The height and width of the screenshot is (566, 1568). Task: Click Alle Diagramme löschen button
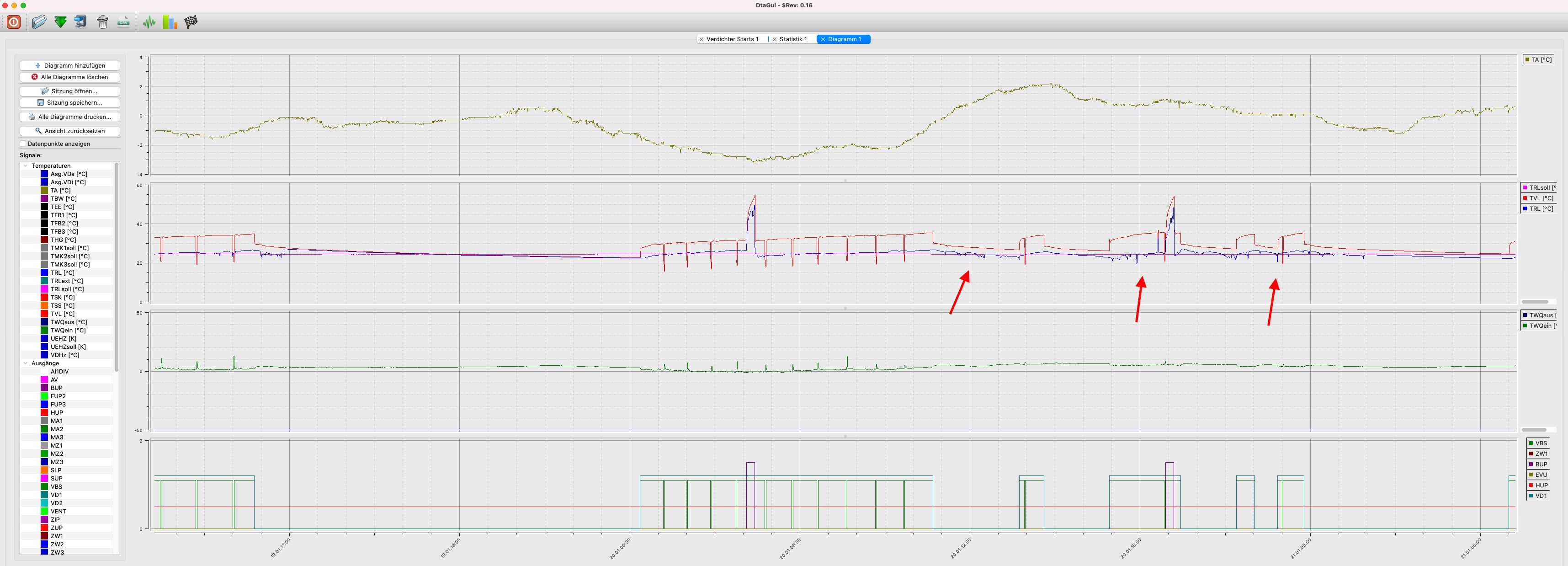pyautogui.click(x=69, y=77)
